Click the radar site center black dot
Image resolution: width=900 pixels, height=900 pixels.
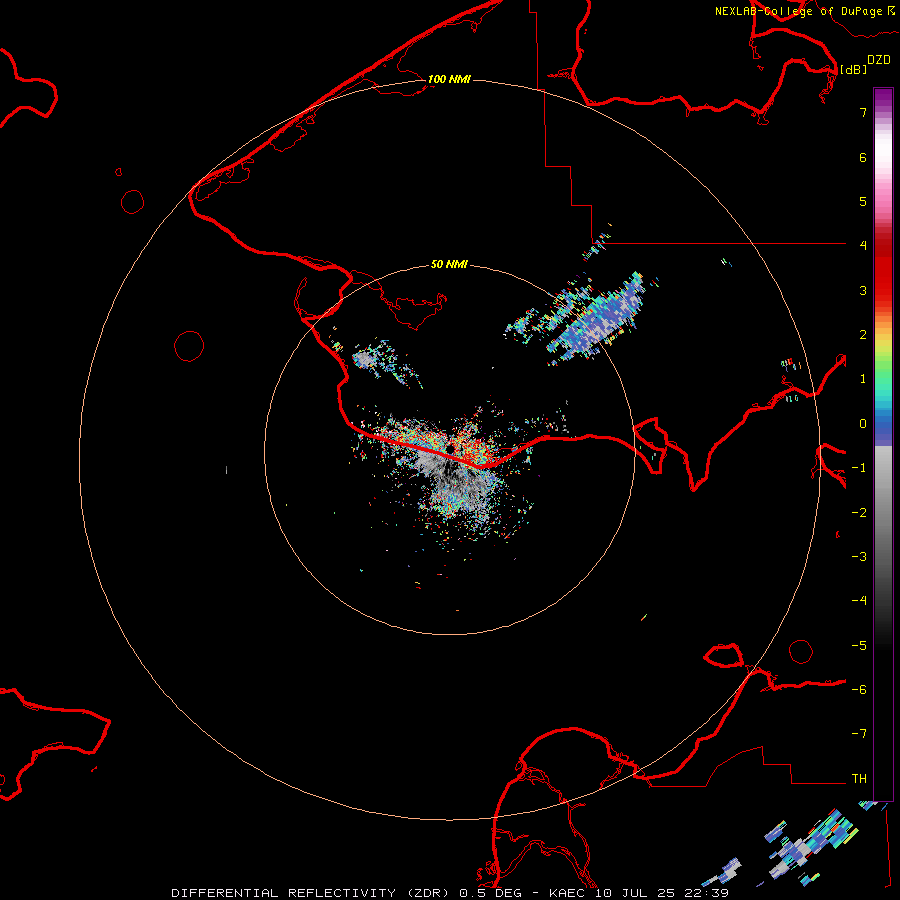pyautogui.click(x=450, y=448)
